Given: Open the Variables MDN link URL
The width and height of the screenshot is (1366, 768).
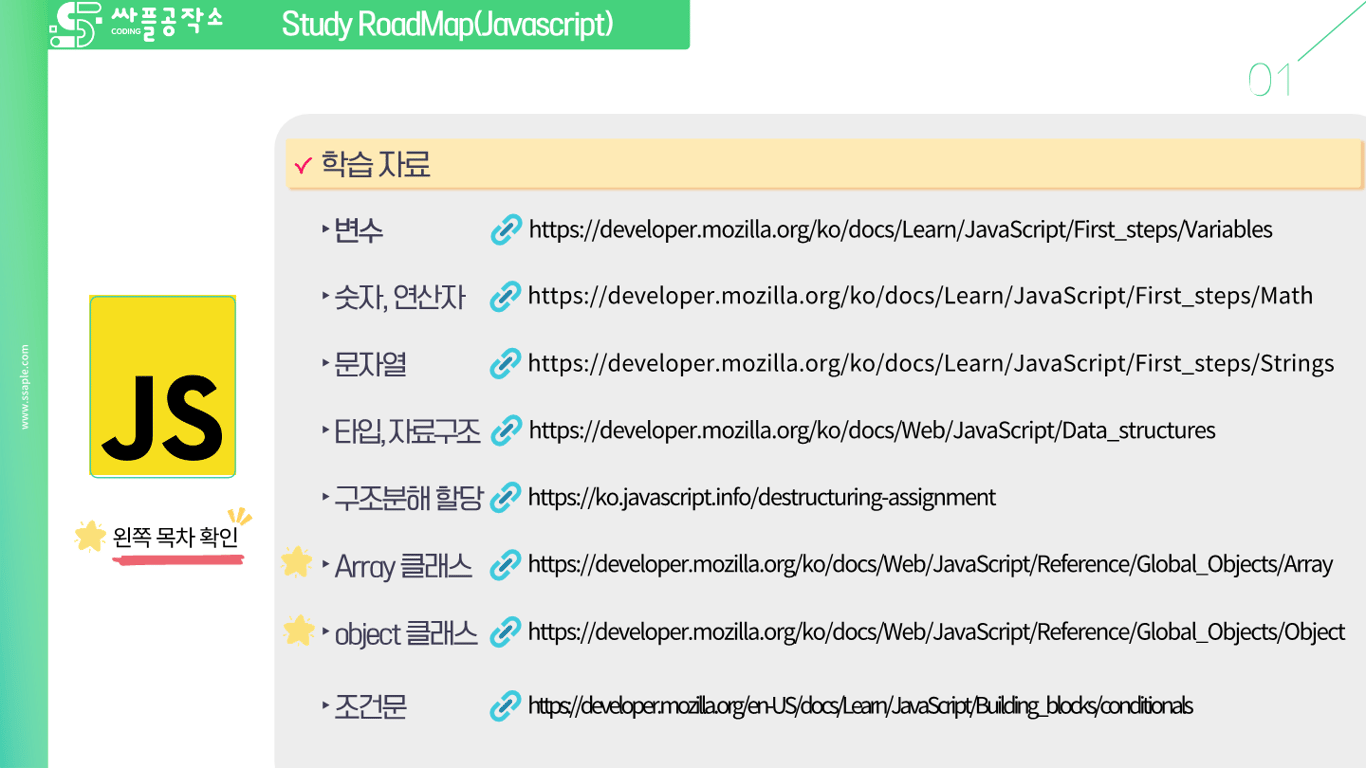Looking at the screenshot, I should tap(897, 229).
